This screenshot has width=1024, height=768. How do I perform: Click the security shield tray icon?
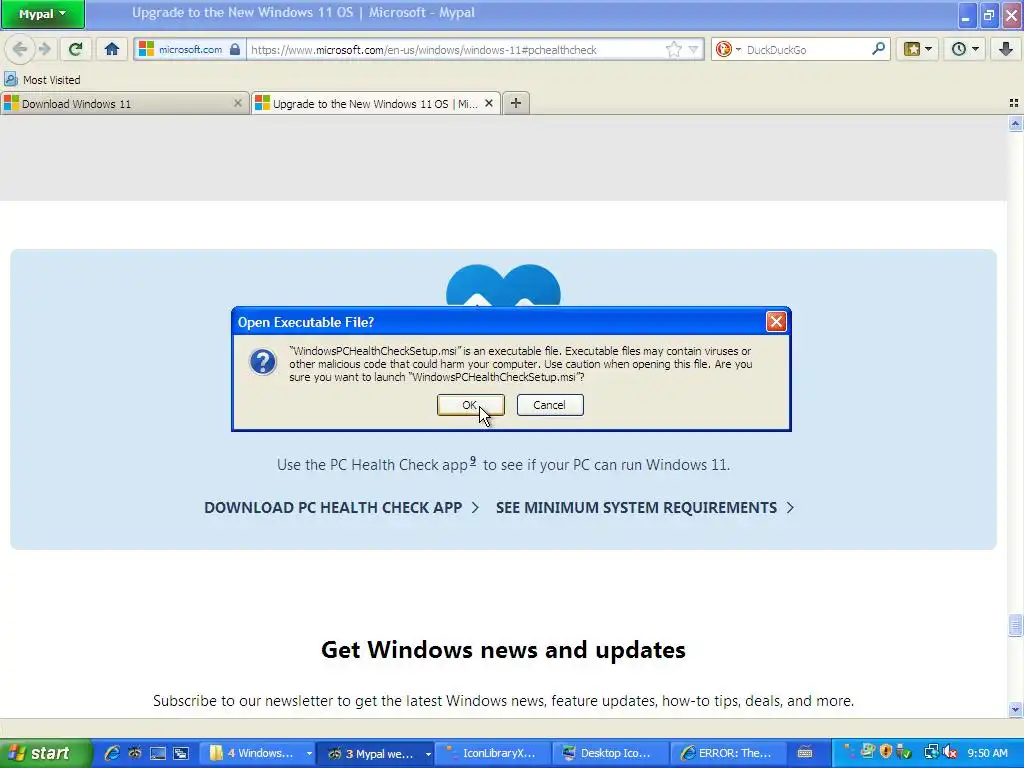pyautogui.click(x=886, y=752)
